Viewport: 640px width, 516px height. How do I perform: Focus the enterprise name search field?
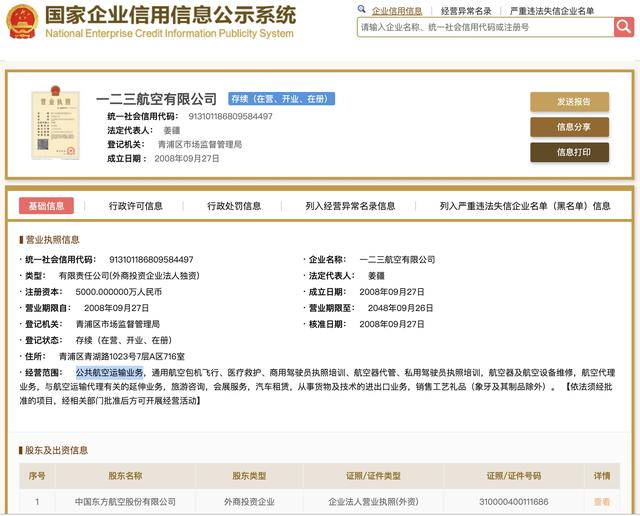click(485, 27)
